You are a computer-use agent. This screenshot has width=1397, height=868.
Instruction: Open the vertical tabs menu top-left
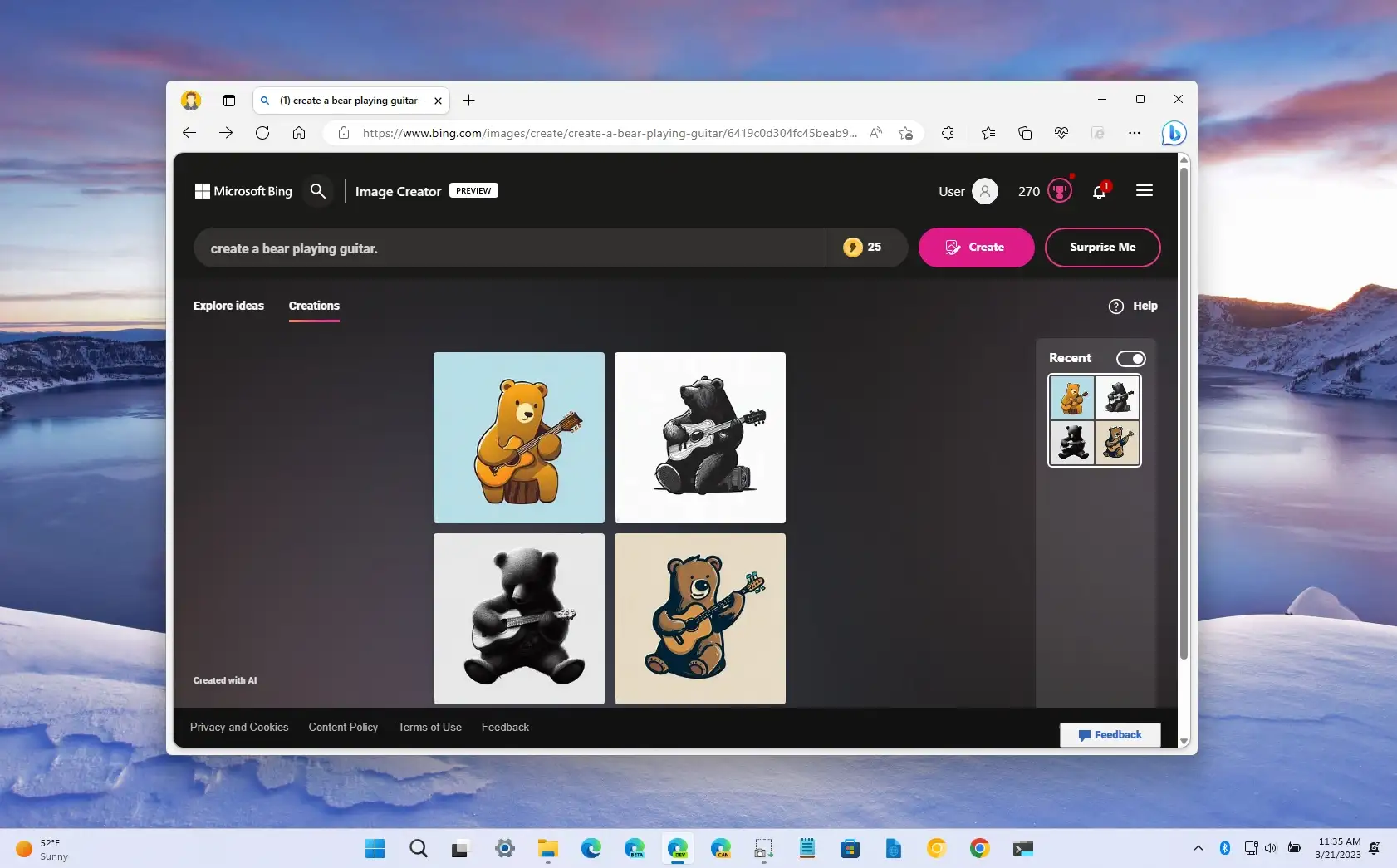tap(229, 100)
